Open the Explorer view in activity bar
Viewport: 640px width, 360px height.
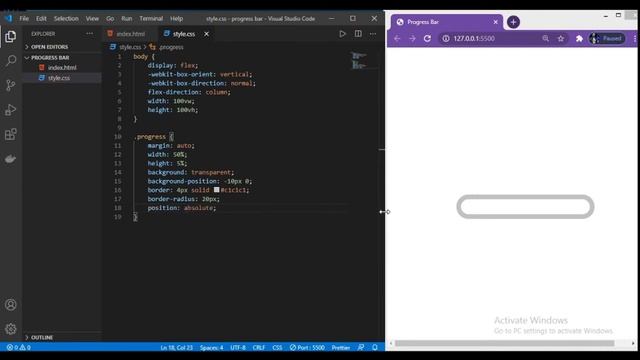(x=11, y=37)
